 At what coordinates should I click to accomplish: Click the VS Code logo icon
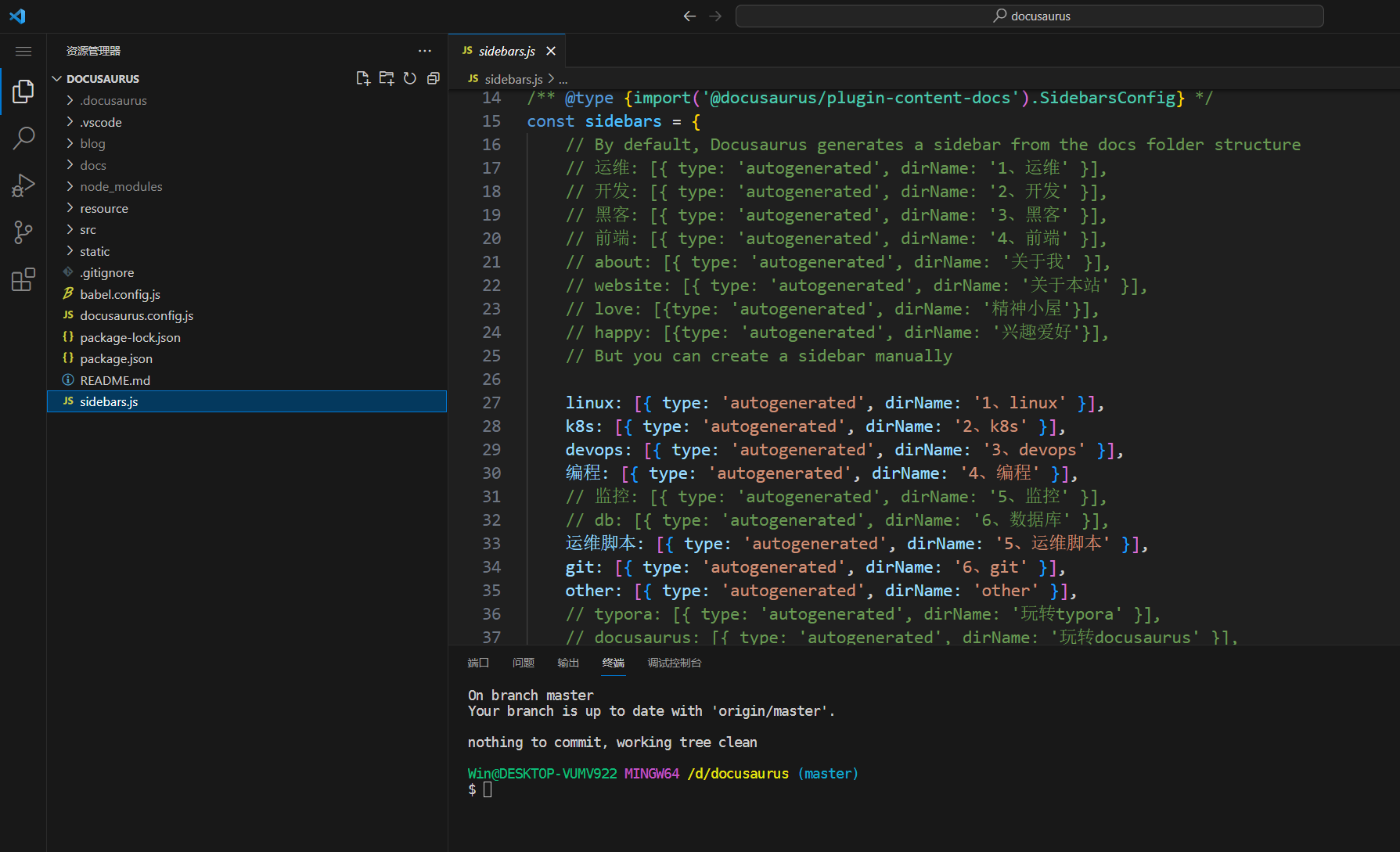pos(17,16)
